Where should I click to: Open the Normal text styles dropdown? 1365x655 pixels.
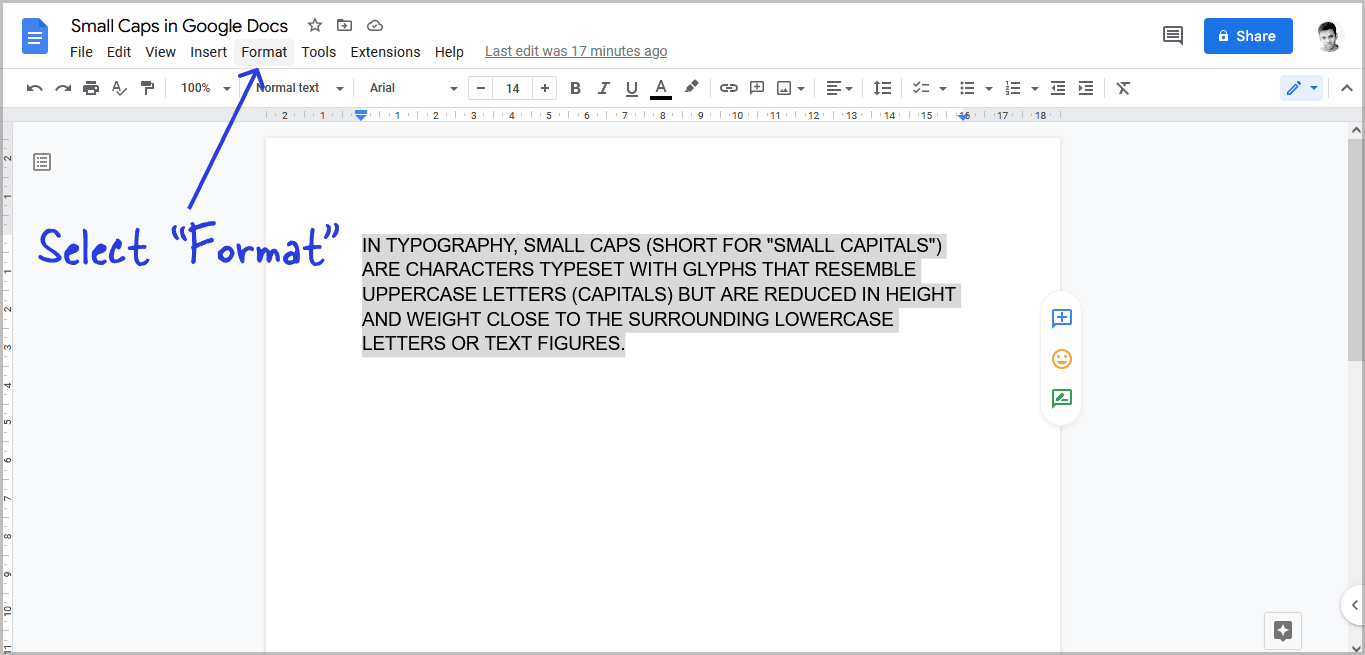click(299, 88)
